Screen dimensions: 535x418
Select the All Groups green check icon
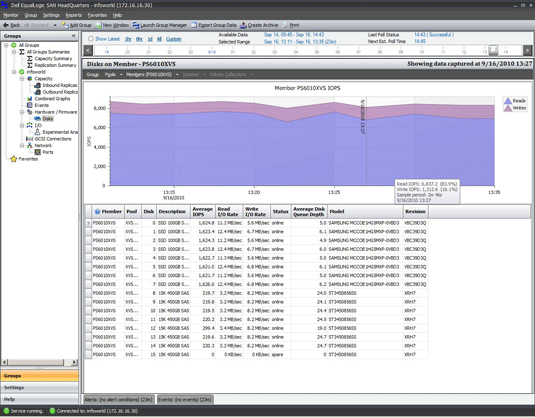point(14,45)
